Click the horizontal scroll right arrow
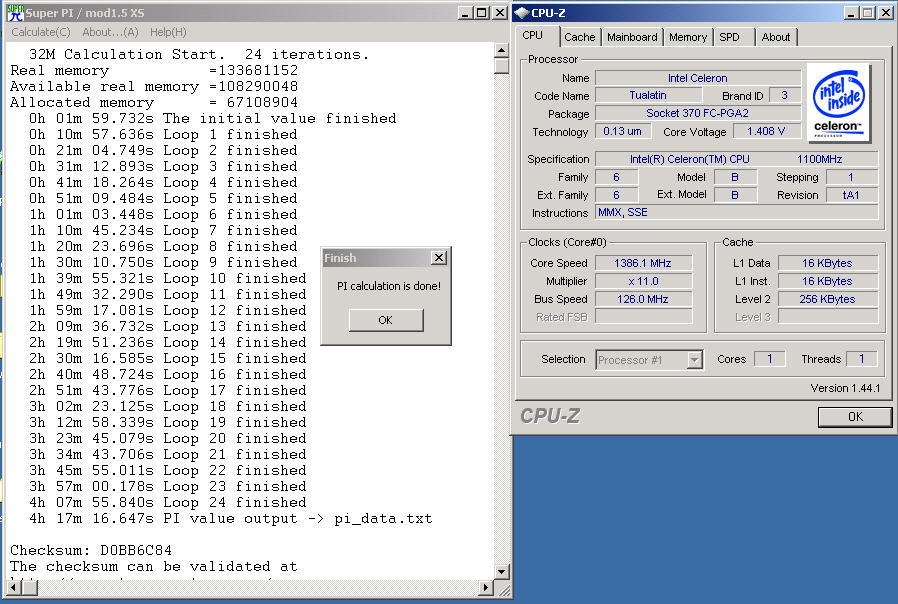Viewport: 898px width, 604px height. coord(486,587)
